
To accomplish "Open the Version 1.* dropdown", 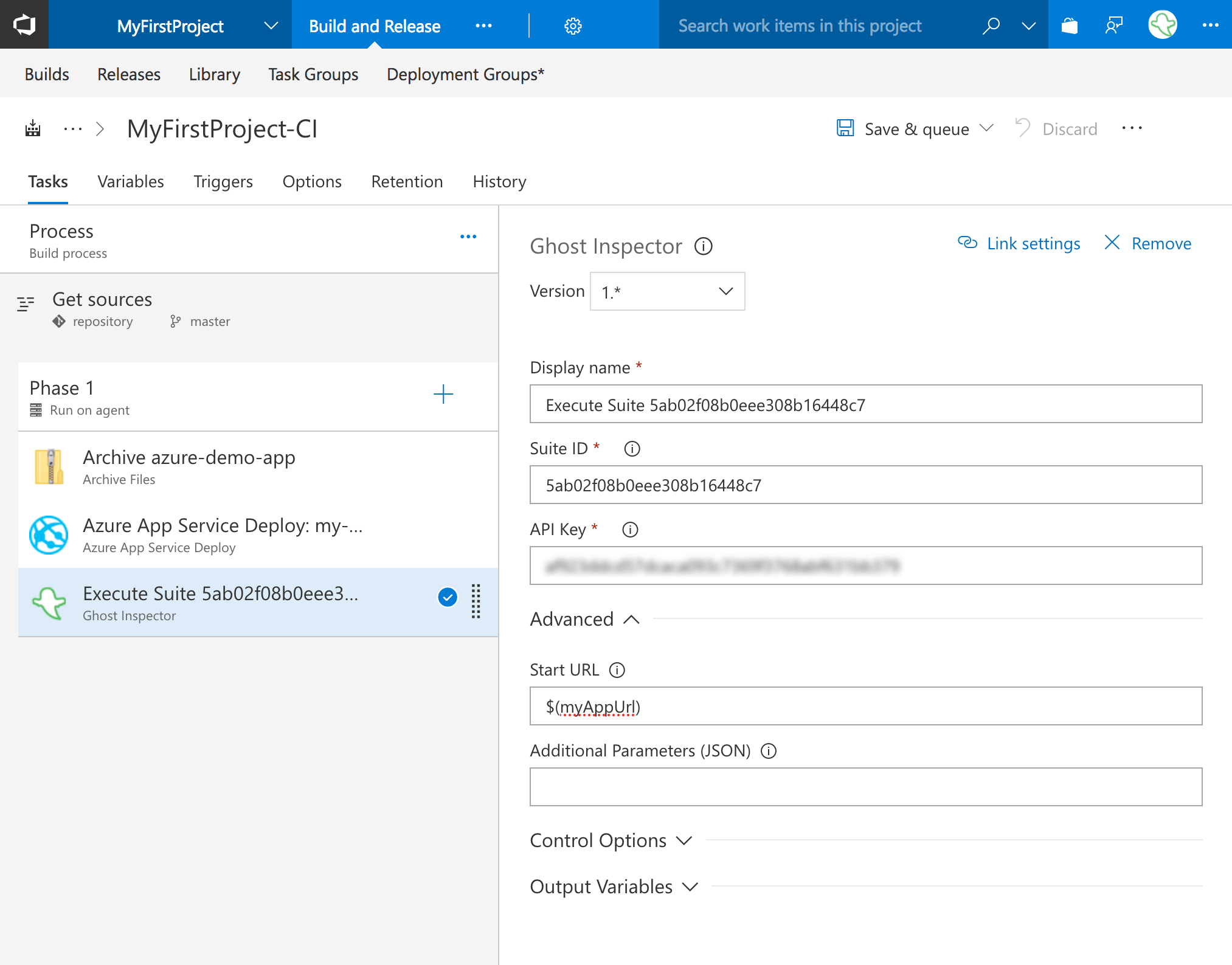I will click(x=667, y=291).
